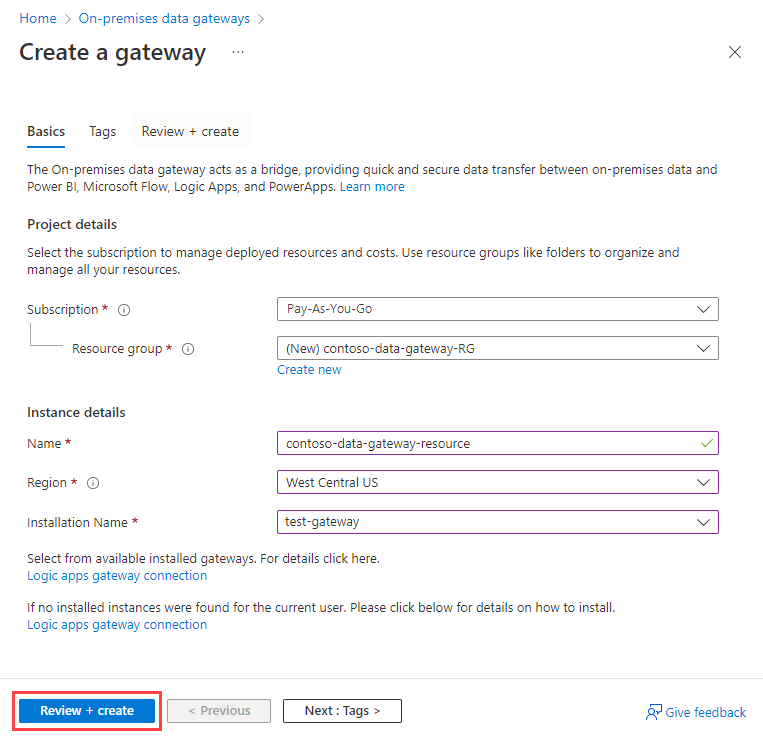
Task: Open the Resource group dropdown
Action: coord(498,348)
